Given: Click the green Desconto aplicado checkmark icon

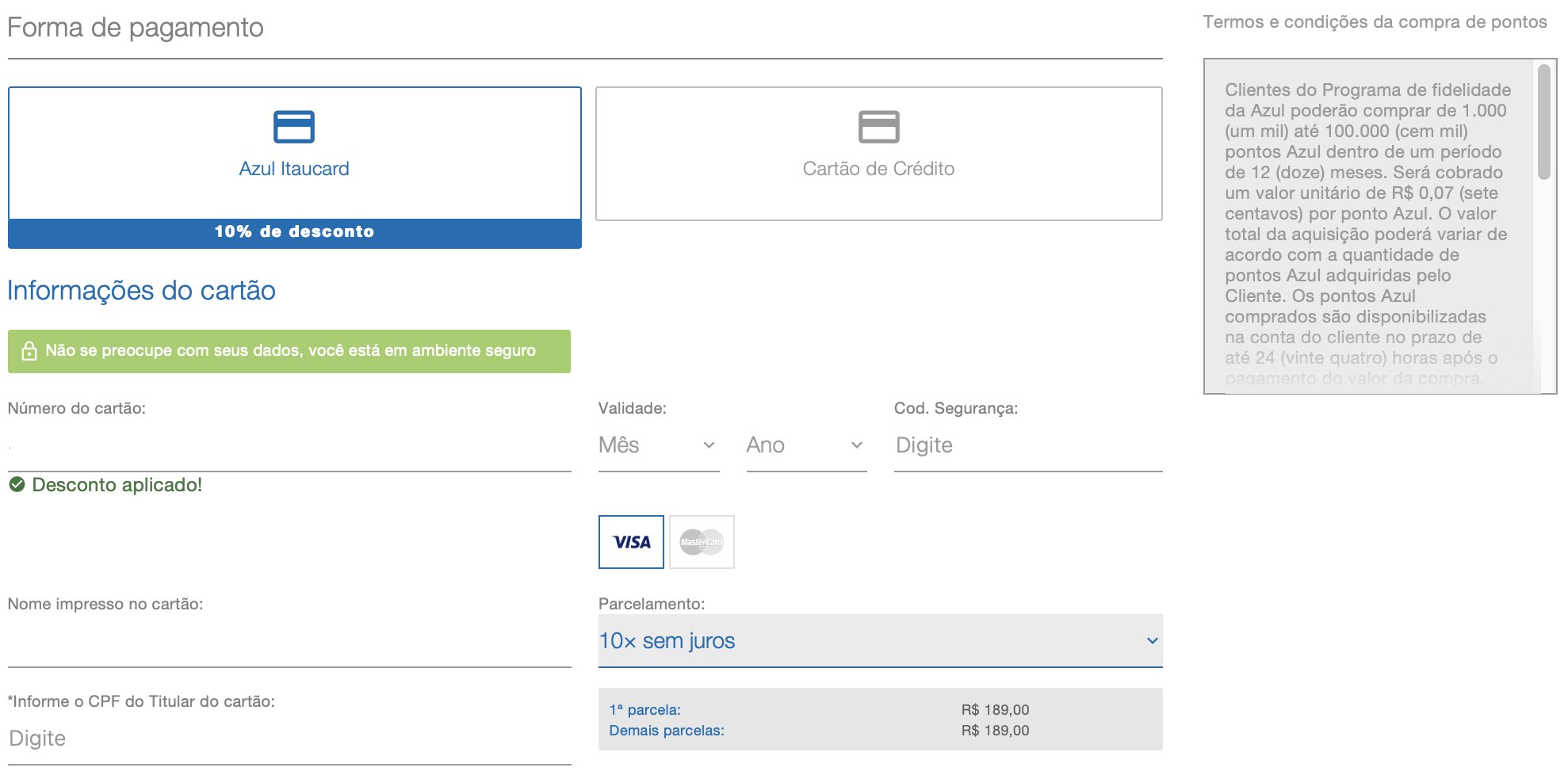Looking at the screenshot, I should (x=17, y=484).
